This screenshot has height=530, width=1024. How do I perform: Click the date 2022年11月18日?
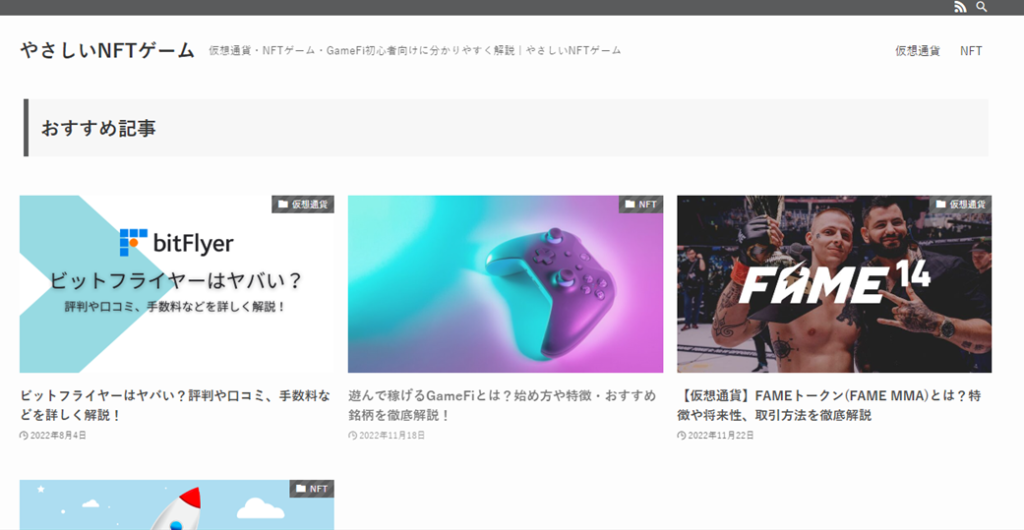point(391,435)
